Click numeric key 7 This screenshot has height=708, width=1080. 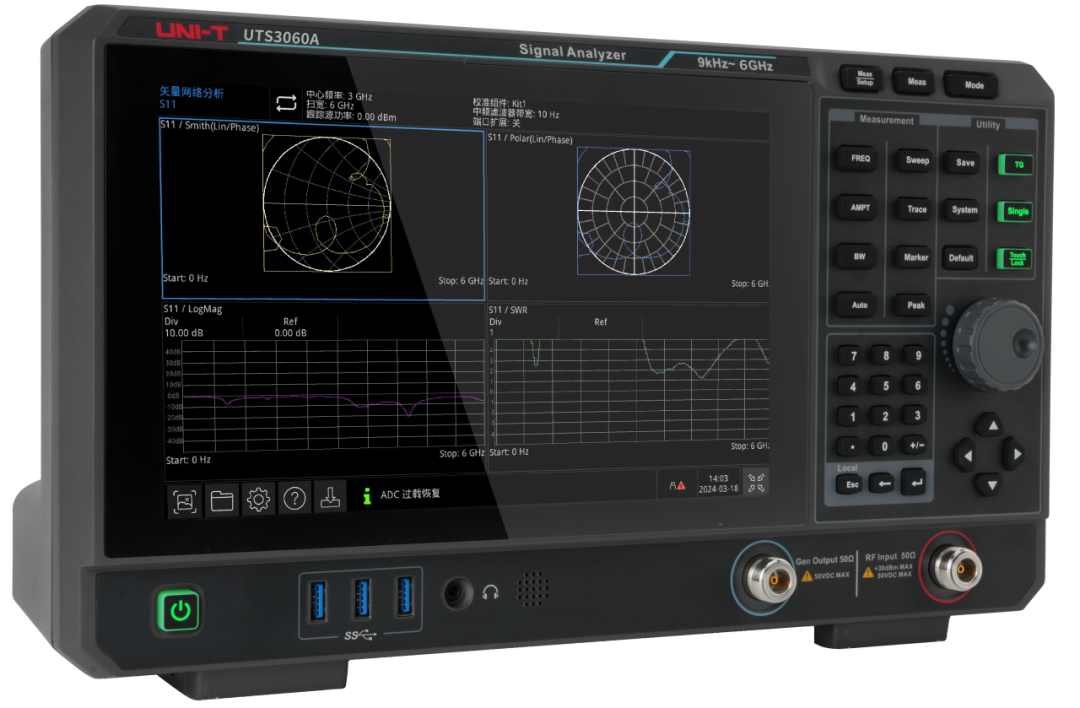pos(853,355)
